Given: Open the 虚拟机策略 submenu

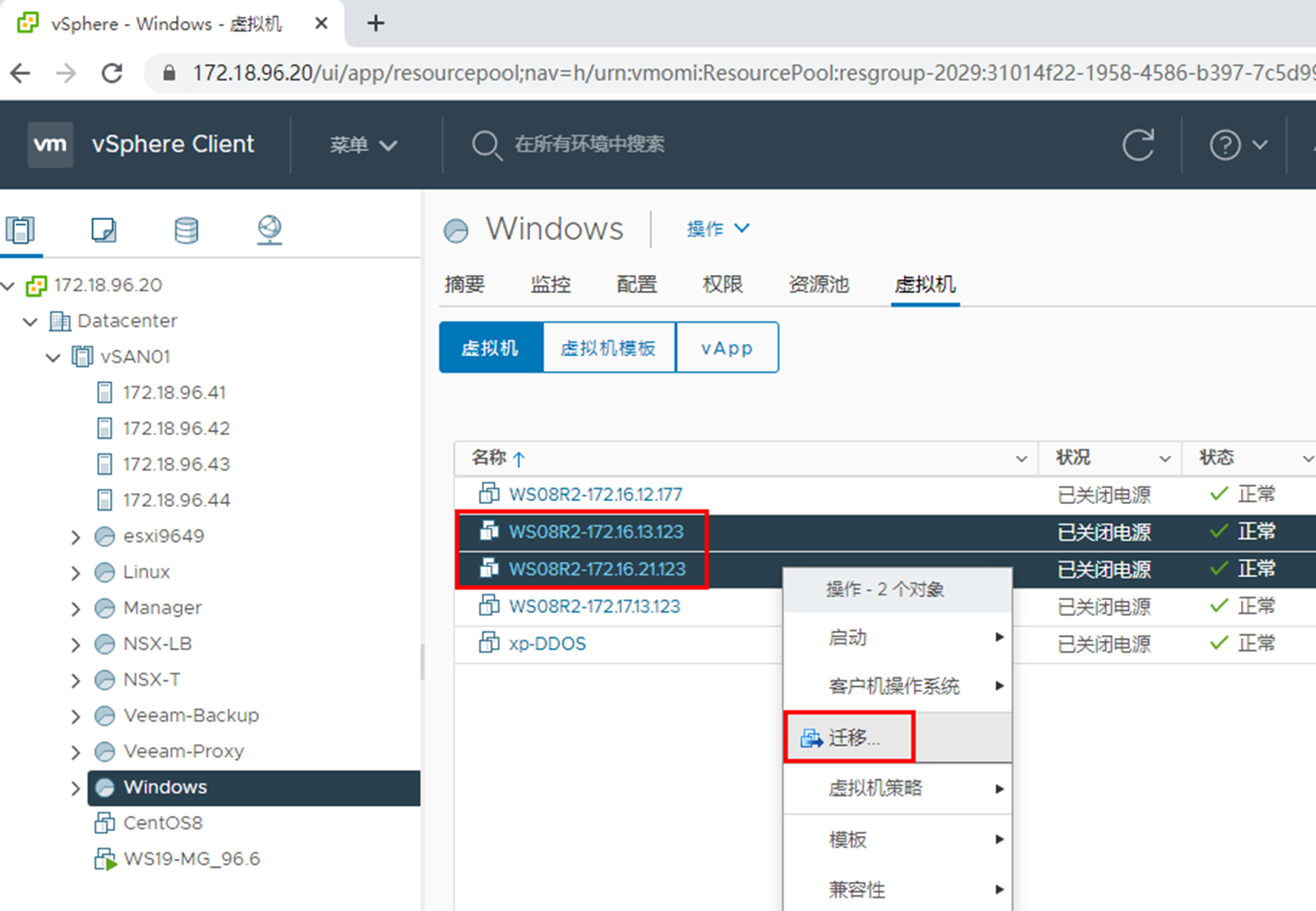Looking at the screenshot, I should 898,788.
